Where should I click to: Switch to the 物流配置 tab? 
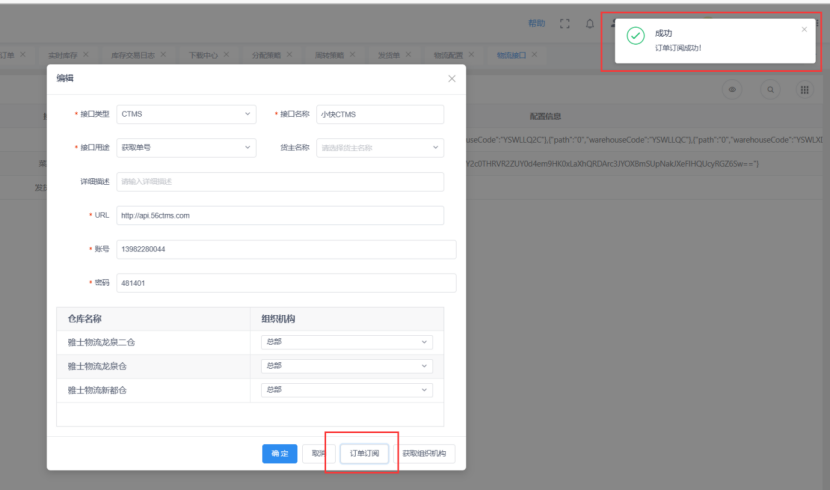[448, 55]
